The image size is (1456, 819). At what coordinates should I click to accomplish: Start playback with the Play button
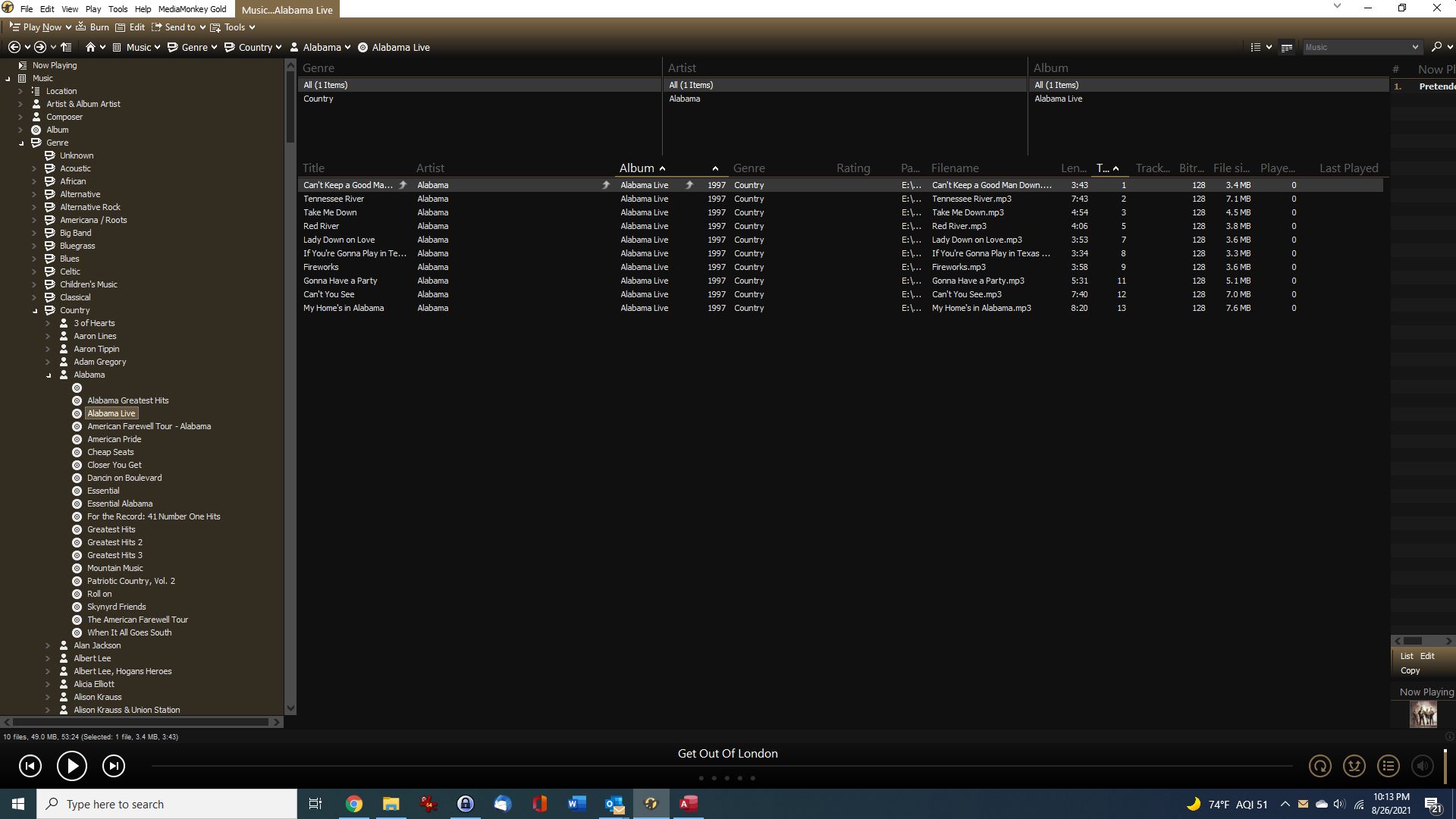(72, 766)
